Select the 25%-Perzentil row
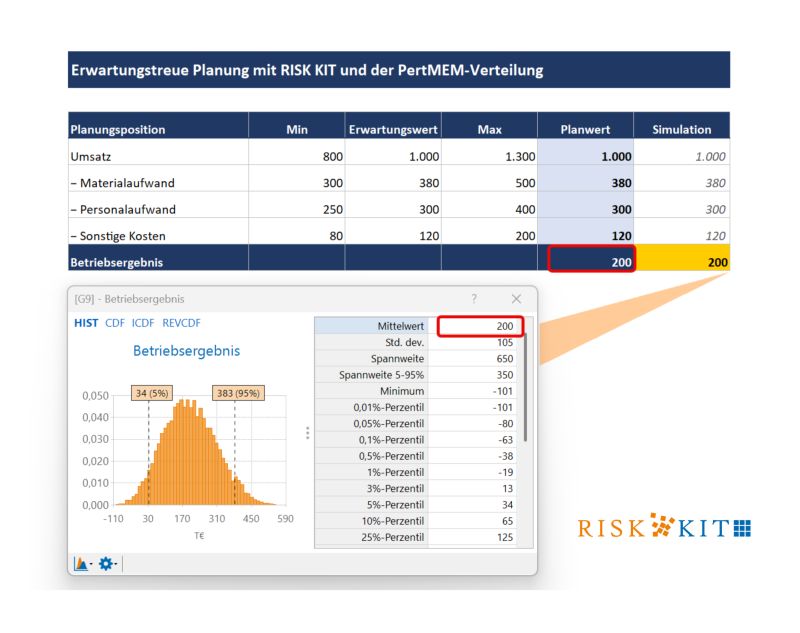The width and height of the screenshot is (800, 633). coord(418,537)
